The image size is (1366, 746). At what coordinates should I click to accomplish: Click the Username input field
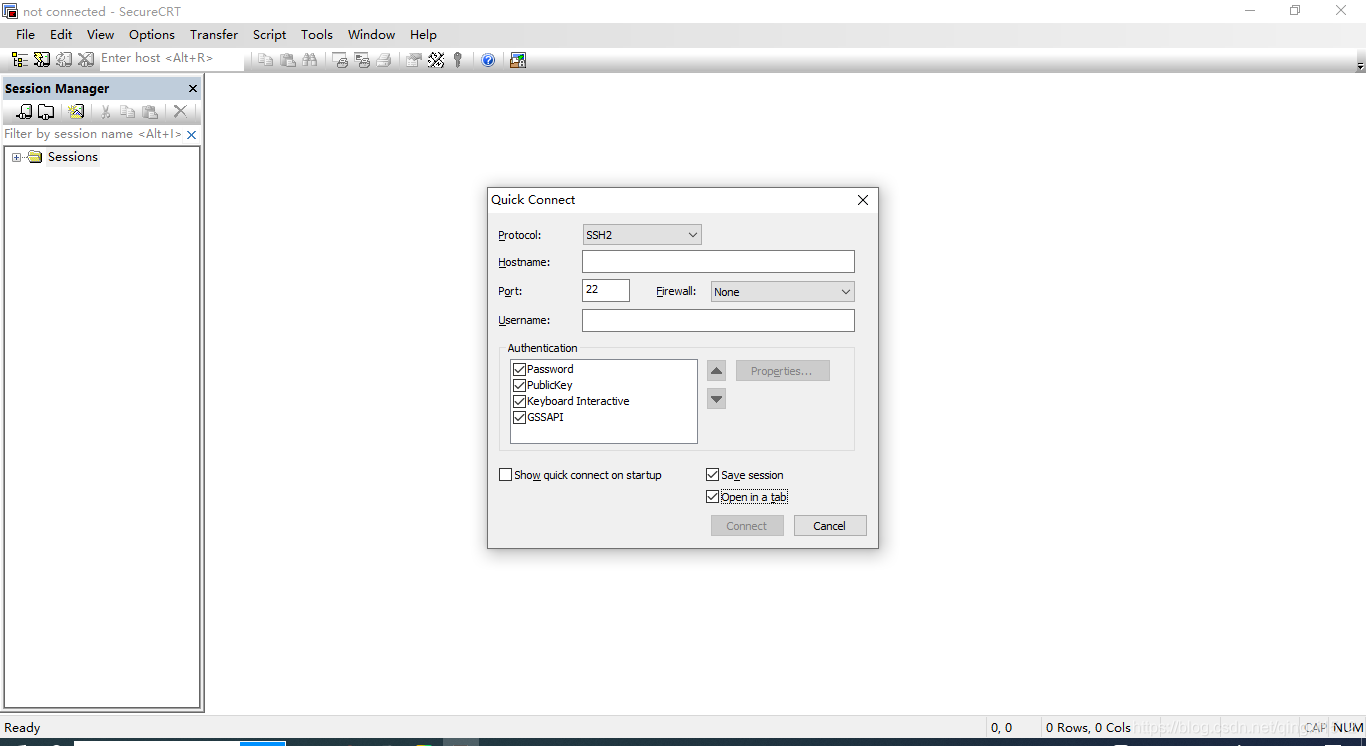coord(718,321)
